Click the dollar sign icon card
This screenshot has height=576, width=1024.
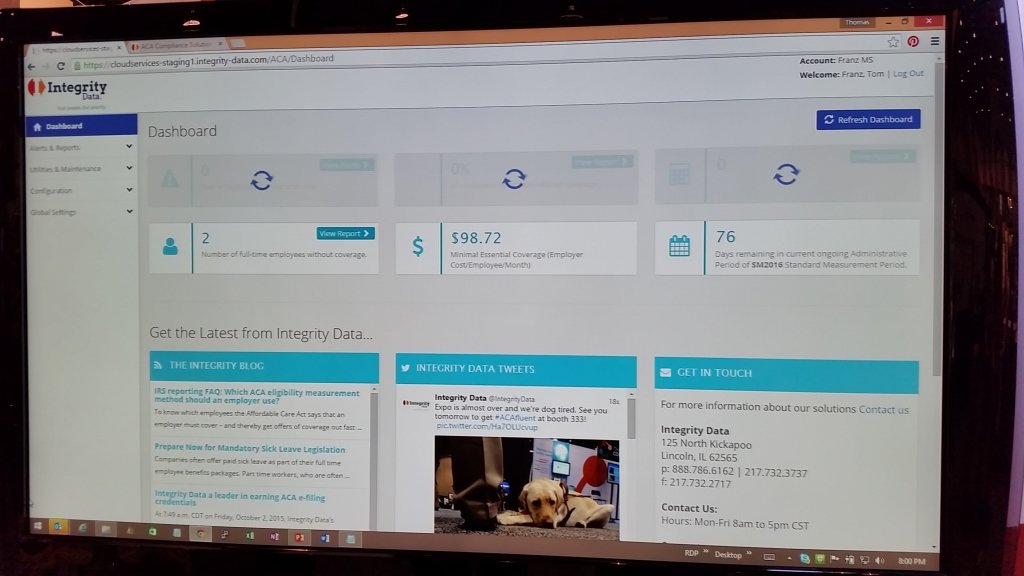[x=418, y=246]
